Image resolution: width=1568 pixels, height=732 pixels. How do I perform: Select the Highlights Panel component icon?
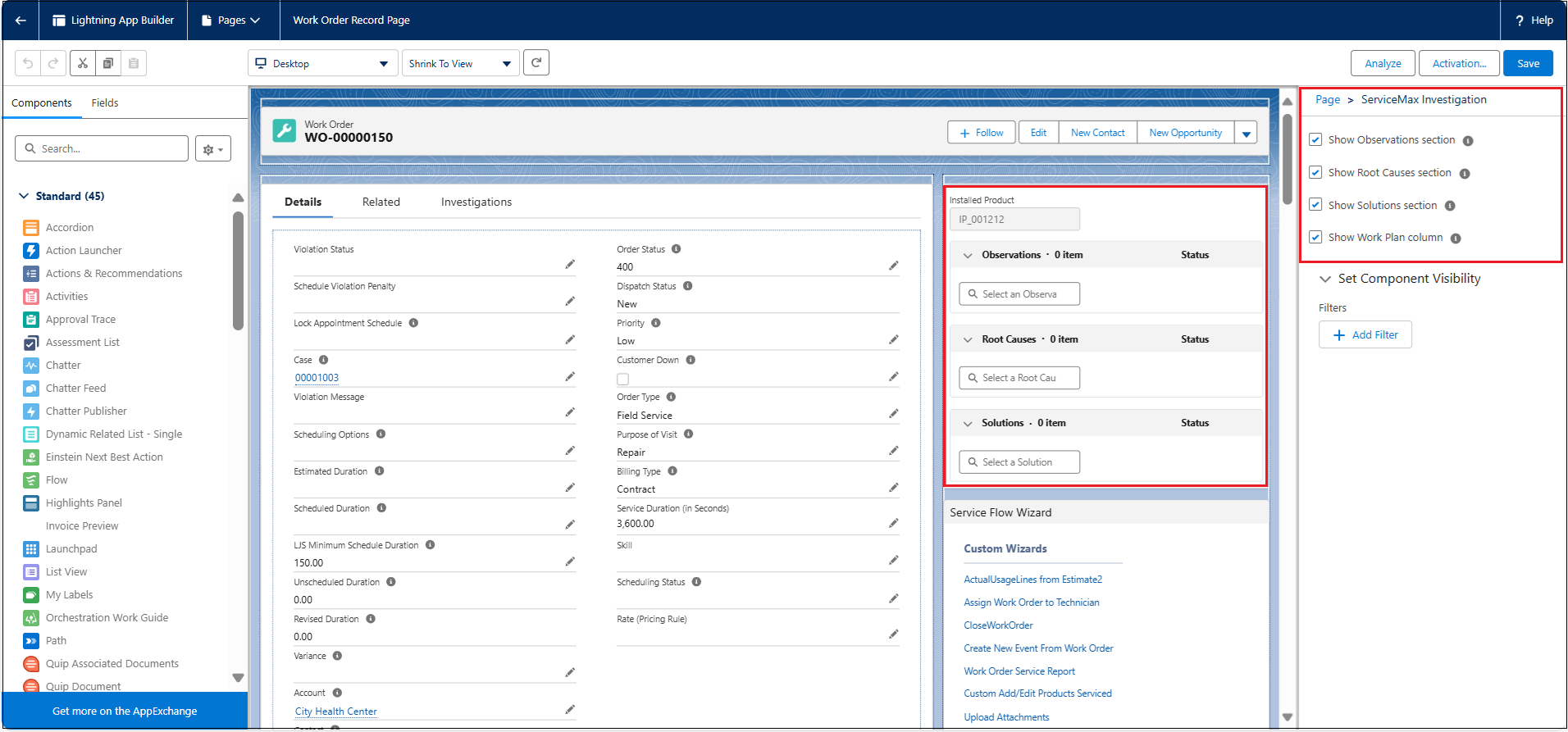(x=31, y=502)
